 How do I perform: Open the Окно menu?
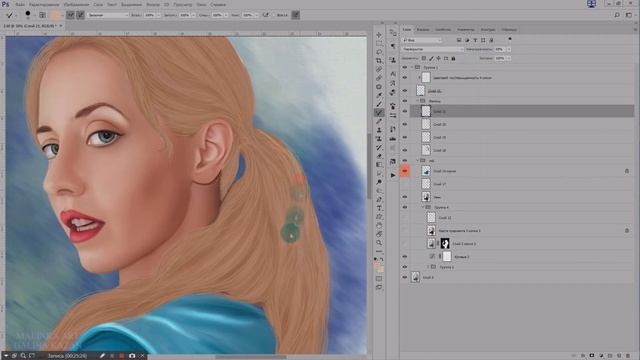coord(201,4)
